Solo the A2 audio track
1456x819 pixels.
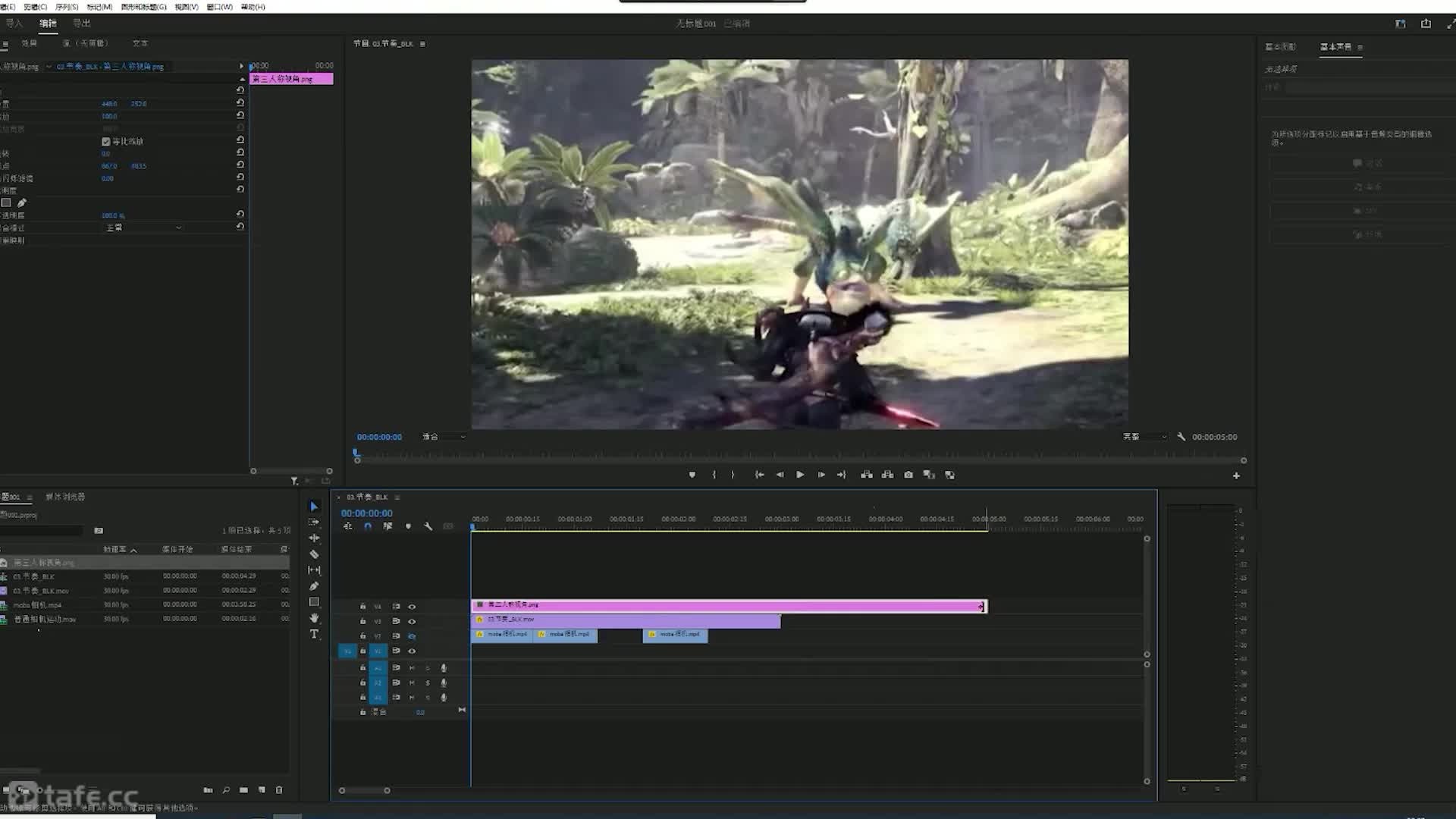[428, 682]
